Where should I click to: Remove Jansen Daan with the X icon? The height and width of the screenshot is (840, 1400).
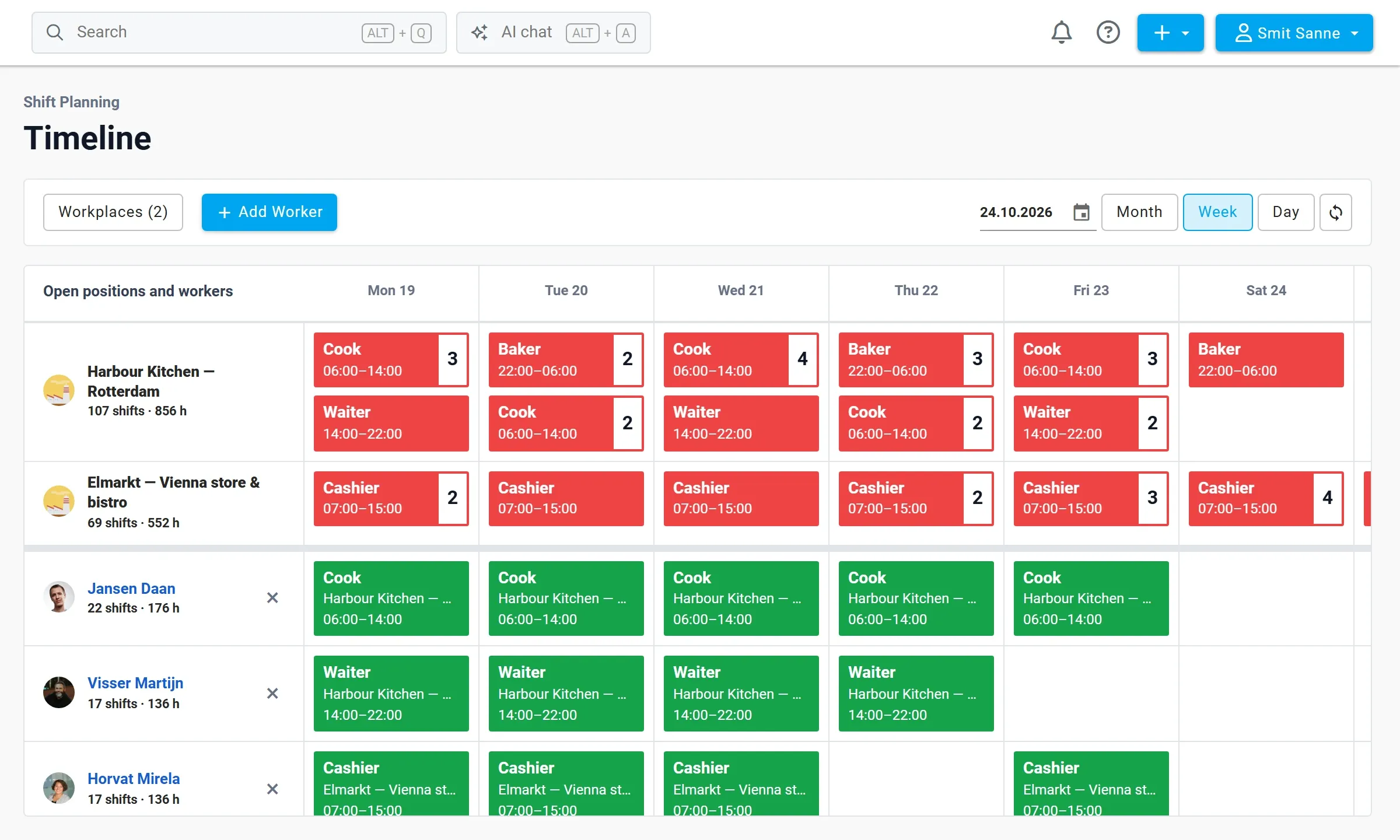[272, 598]
